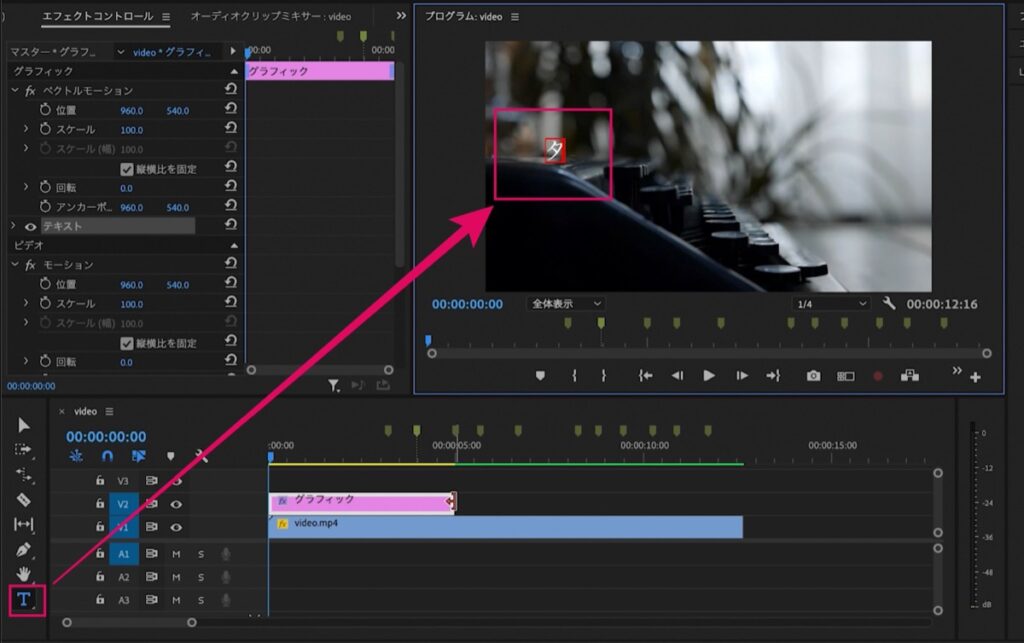Select the Track Select Forward tool

(23, 450)
